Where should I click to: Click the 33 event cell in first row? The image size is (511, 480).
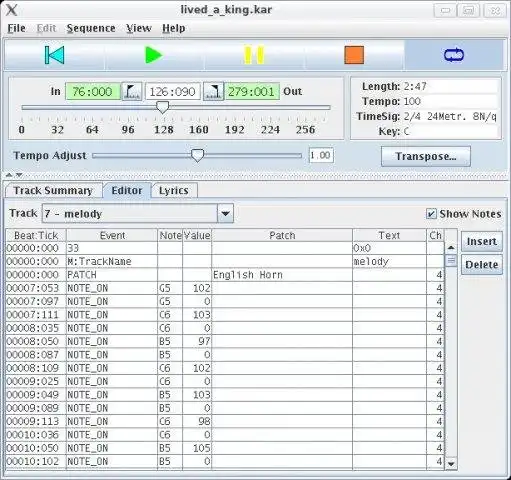(112, 248)
